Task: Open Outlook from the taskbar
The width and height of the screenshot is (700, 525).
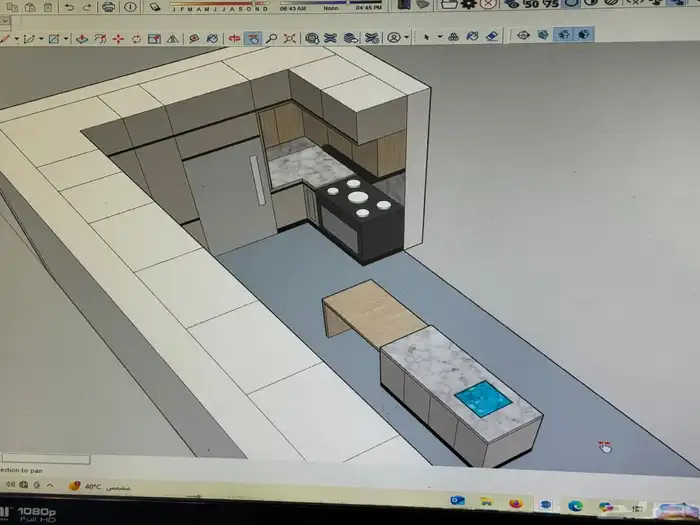Action: pos(458,501)
